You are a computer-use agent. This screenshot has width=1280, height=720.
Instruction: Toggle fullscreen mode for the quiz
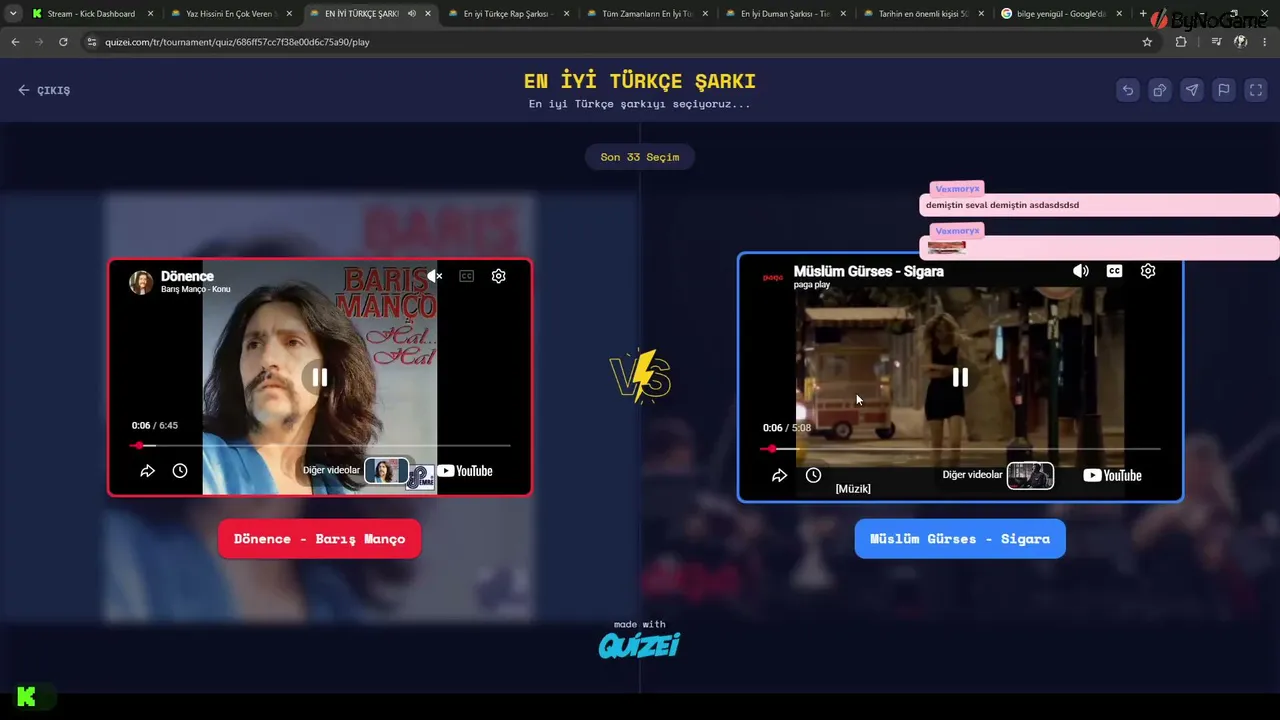coord(1256,90)
